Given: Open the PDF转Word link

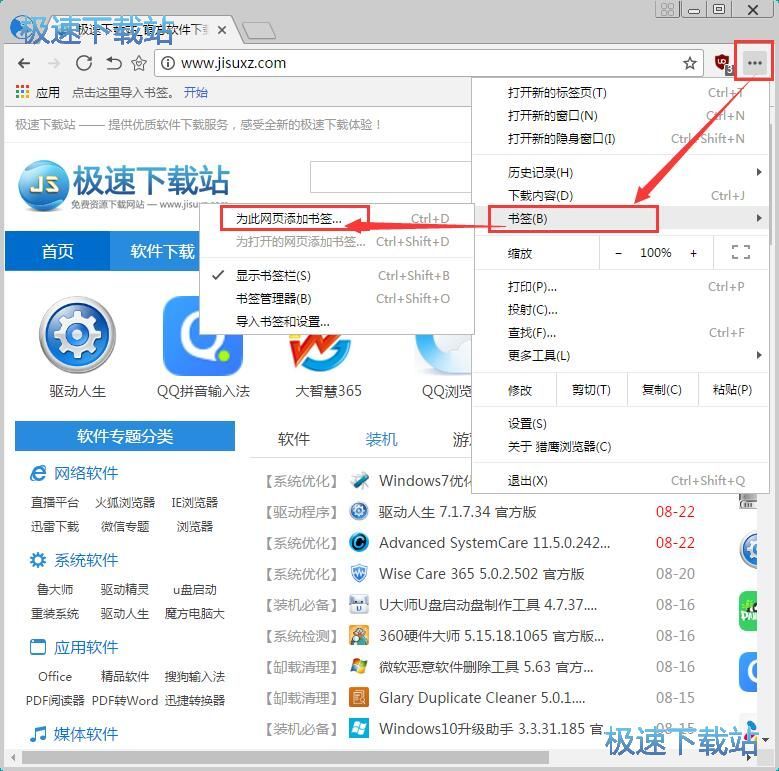Looking at the screenshot, I should 125,700.
